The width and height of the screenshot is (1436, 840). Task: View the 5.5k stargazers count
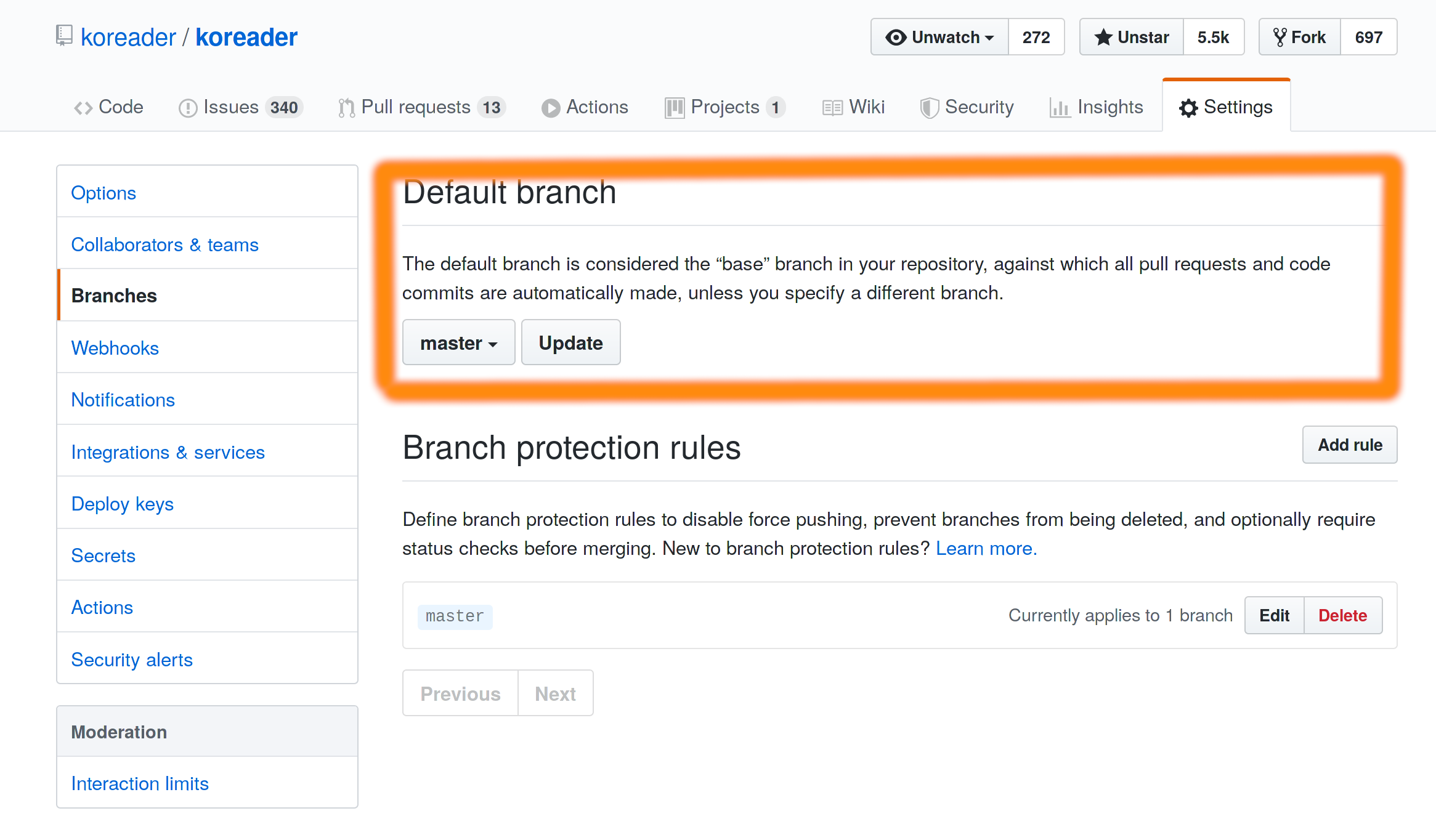tap(1213, 38)
